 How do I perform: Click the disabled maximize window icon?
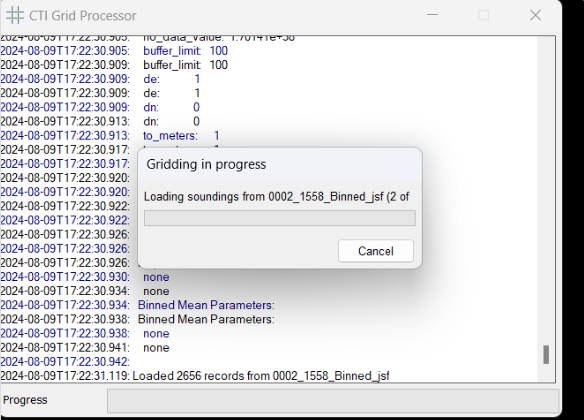click(483, 15)
